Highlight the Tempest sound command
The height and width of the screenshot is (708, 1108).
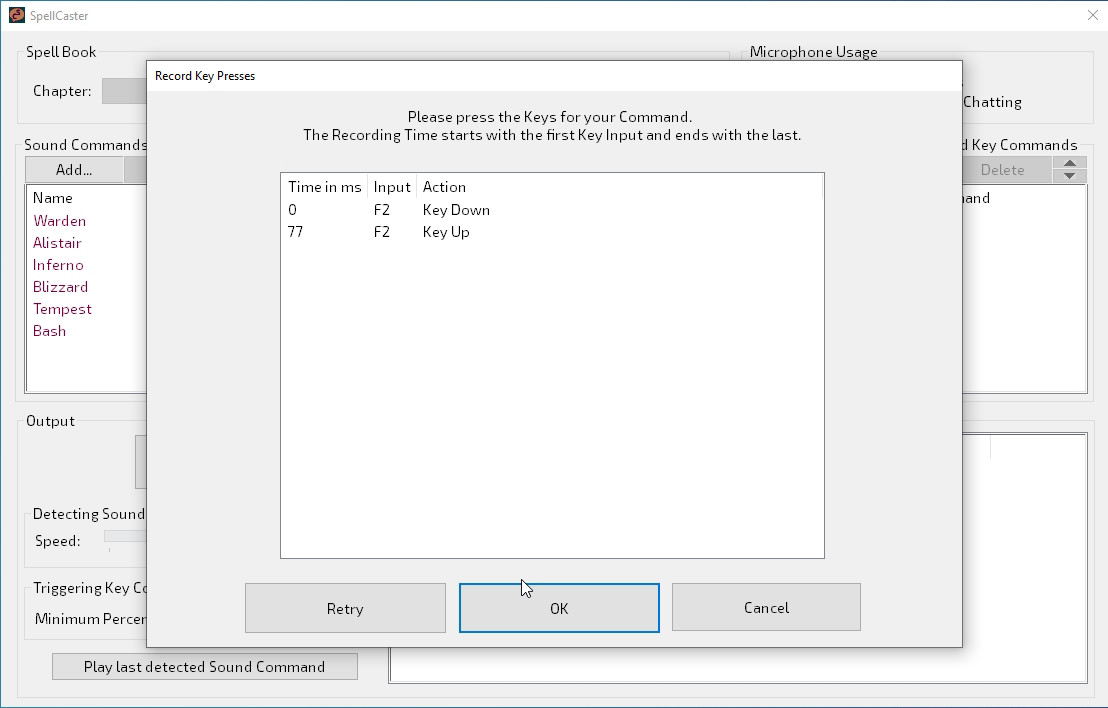[62, 309]
